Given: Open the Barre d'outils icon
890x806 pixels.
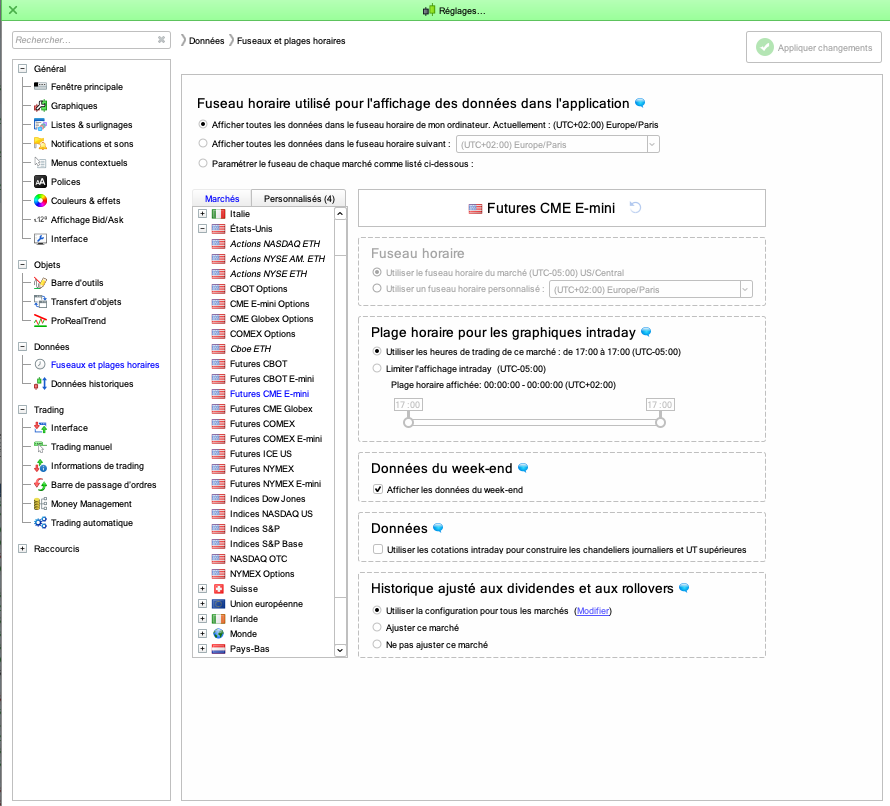Looking at the screenshot, I should tap(40, 283).
